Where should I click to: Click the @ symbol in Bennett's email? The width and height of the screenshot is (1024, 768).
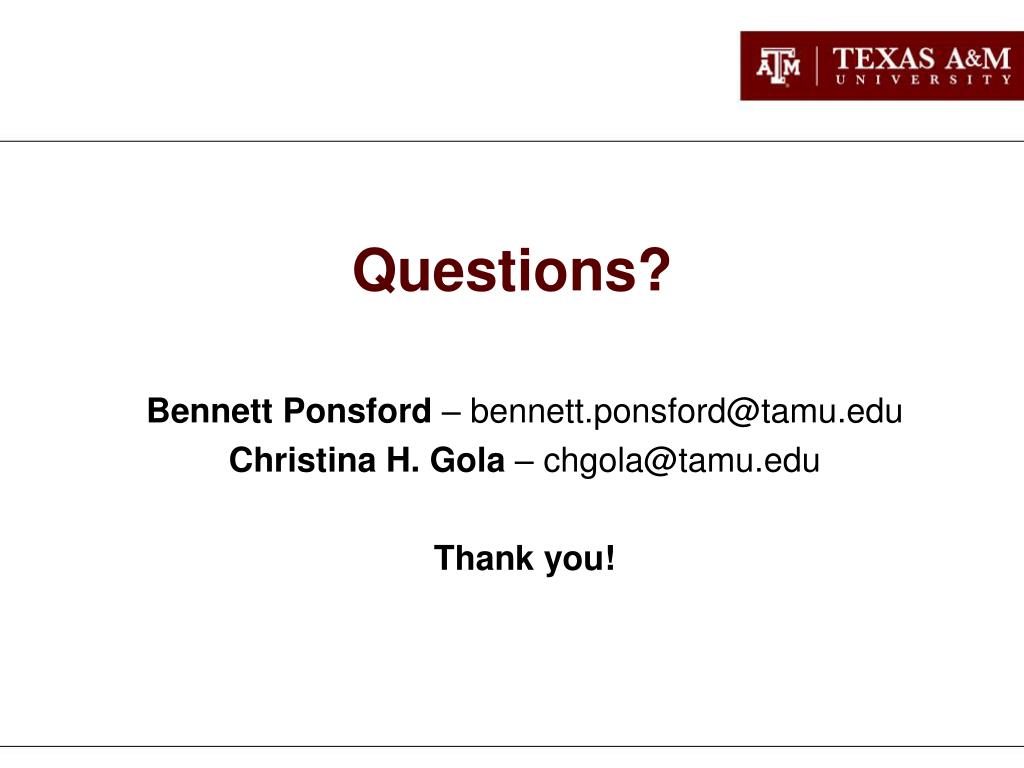pos(741,411)
